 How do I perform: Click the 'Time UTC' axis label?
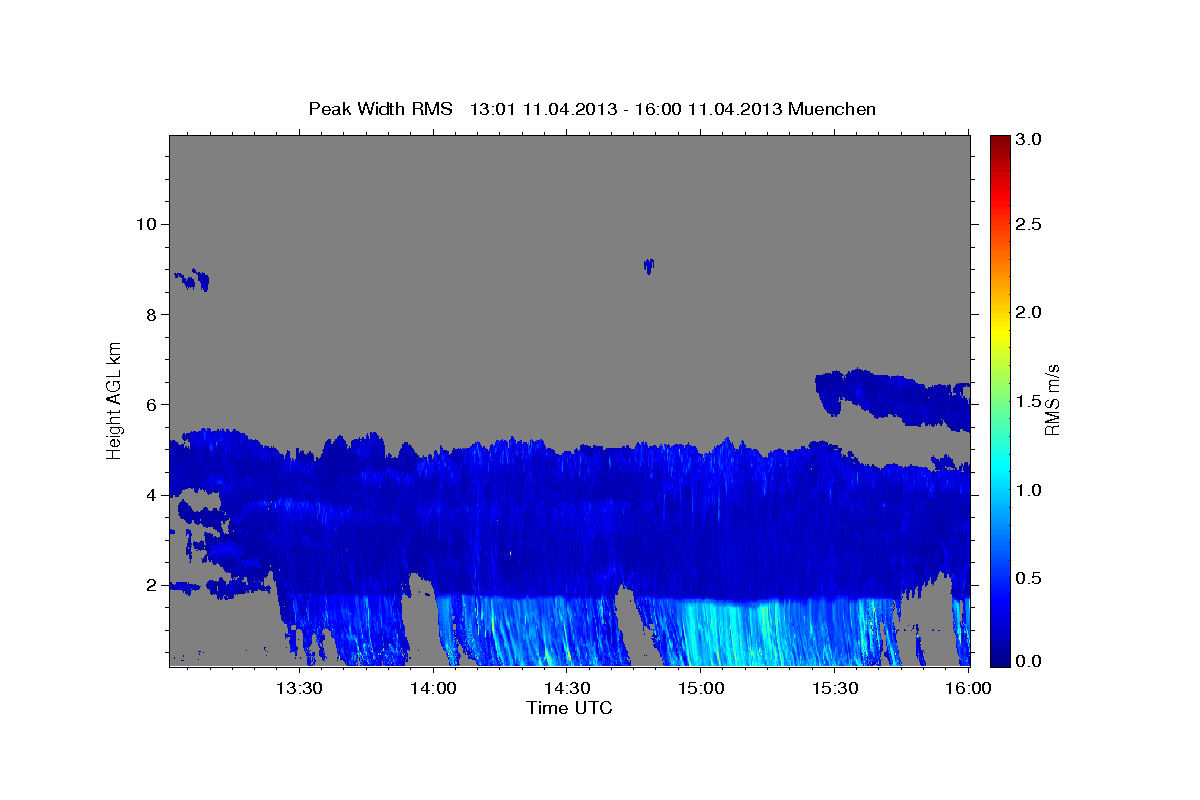[569, 708]
